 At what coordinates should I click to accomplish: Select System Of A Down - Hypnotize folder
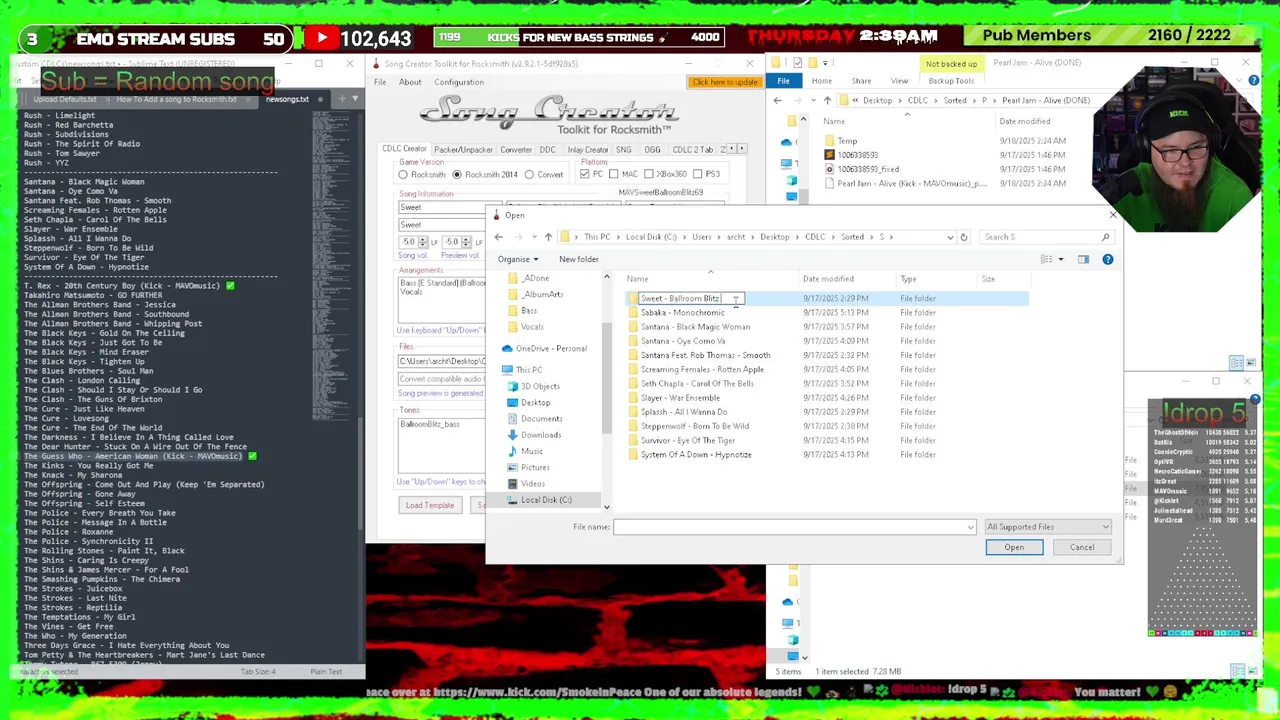click(696, 455)
